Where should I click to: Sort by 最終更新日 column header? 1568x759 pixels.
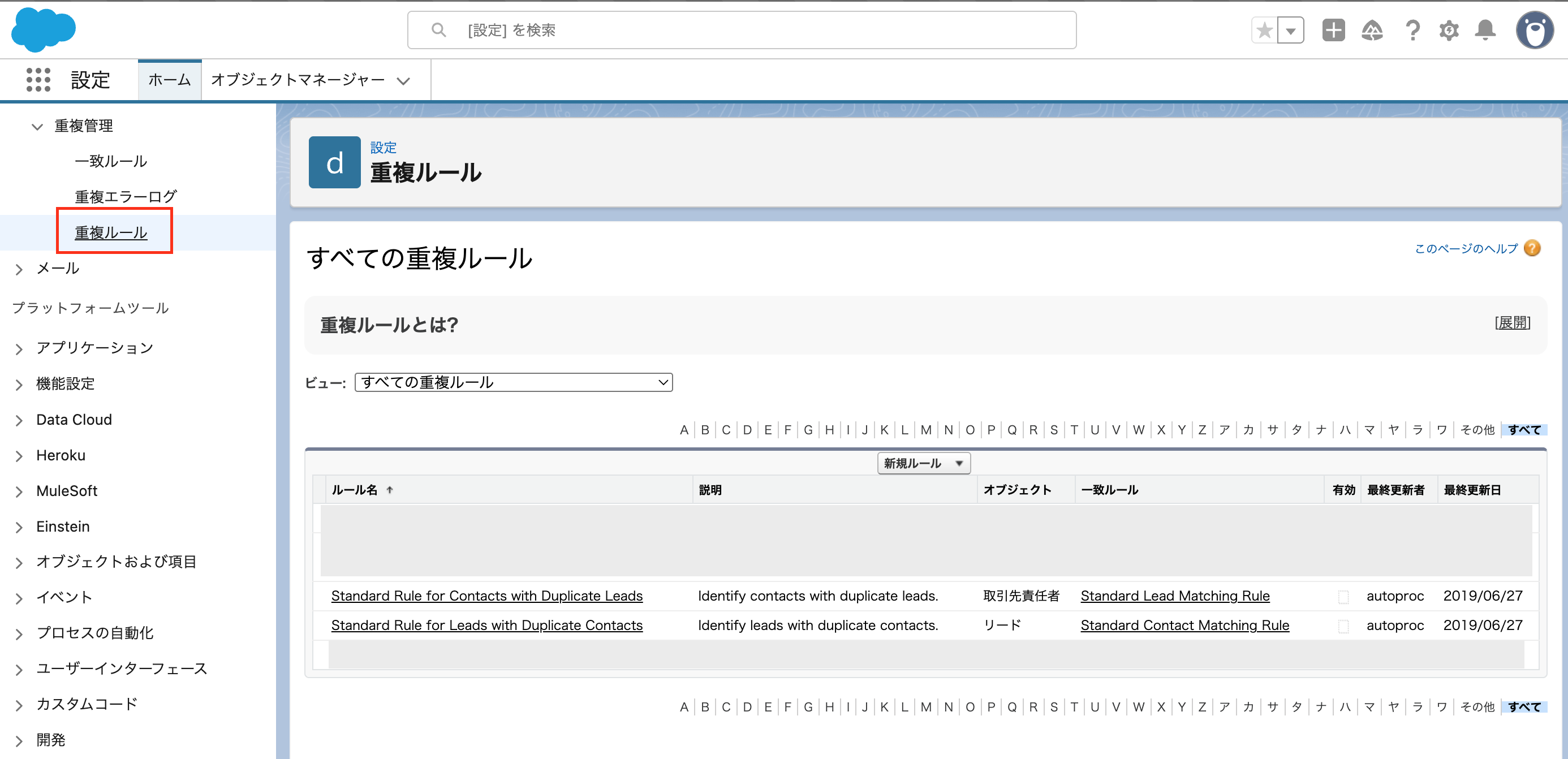[x=1472, y=490]
